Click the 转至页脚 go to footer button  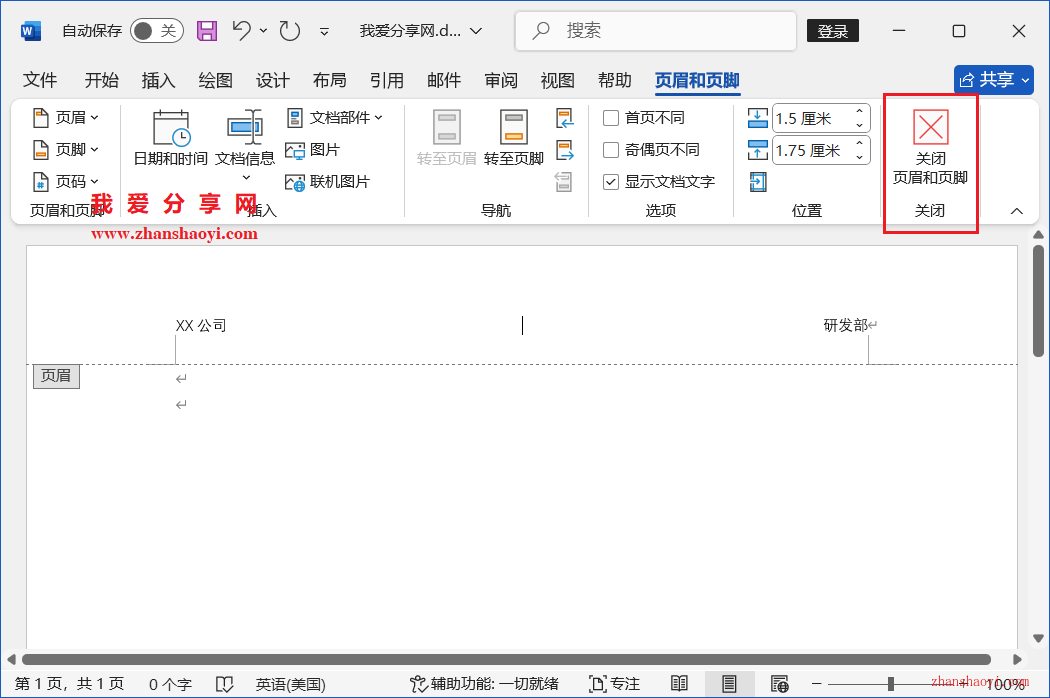pyautogui.click(x=514, y=138)
